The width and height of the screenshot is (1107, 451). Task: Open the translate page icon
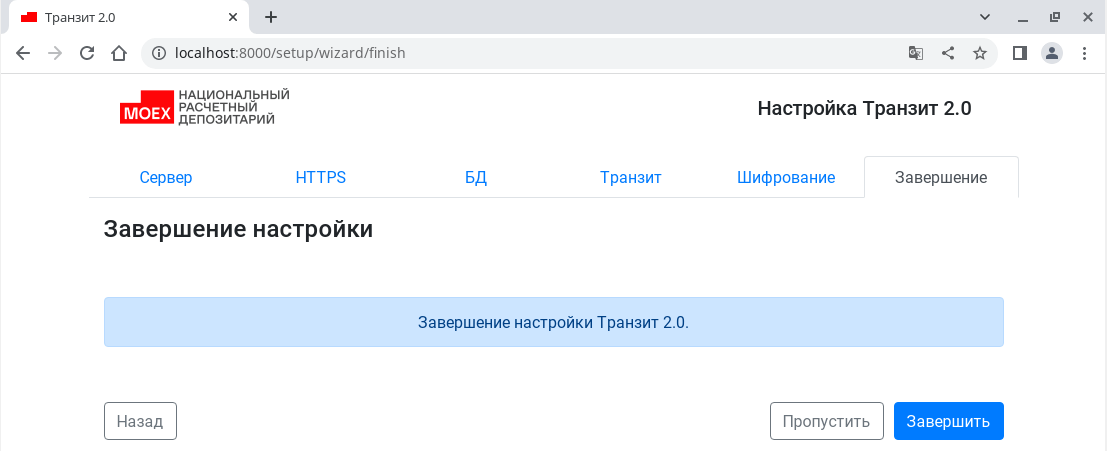tap(916, 53)
